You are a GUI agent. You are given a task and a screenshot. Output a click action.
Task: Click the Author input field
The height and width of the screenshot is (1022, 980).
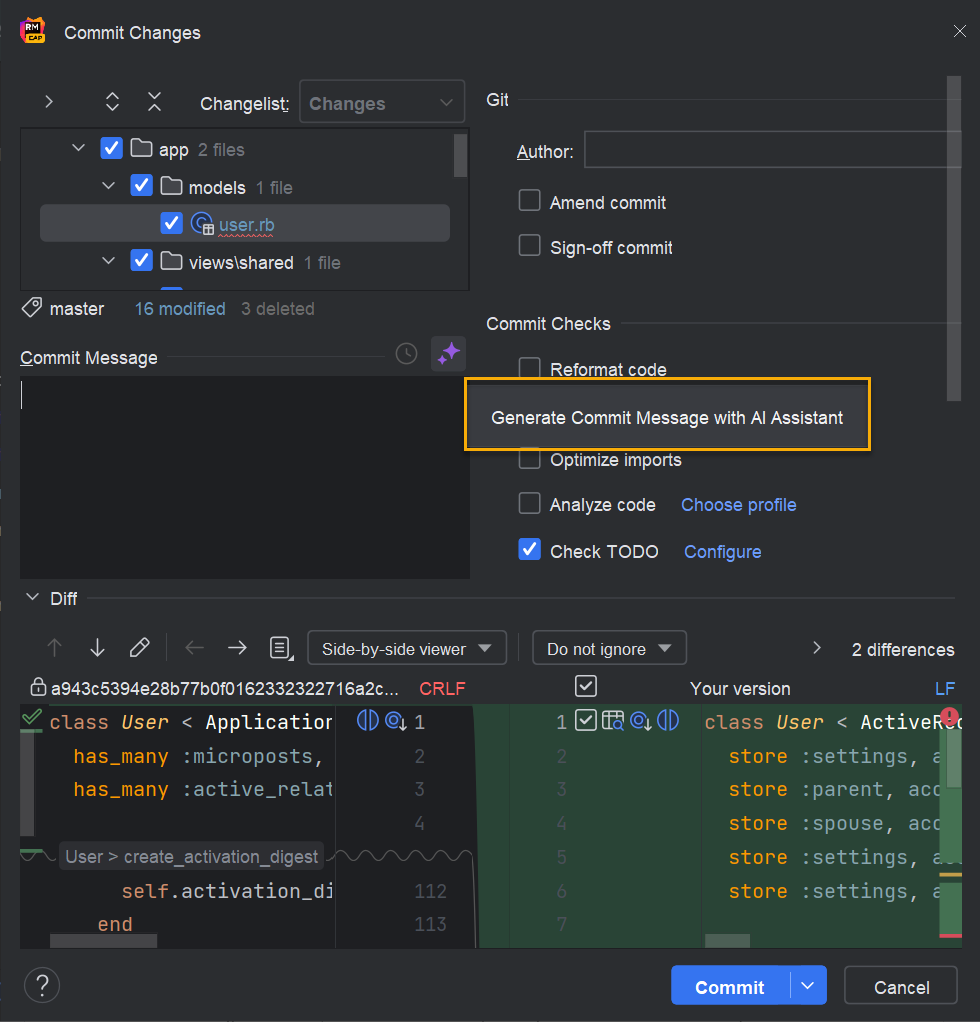[773, 149]
